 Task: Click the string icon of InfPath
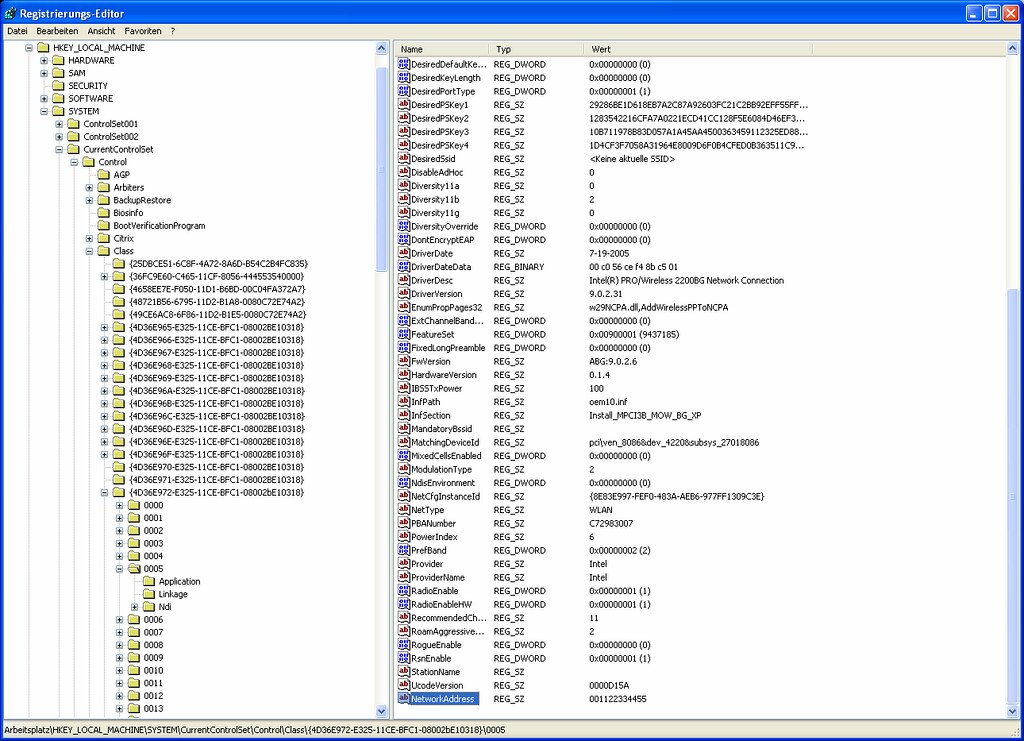(404, 402)
